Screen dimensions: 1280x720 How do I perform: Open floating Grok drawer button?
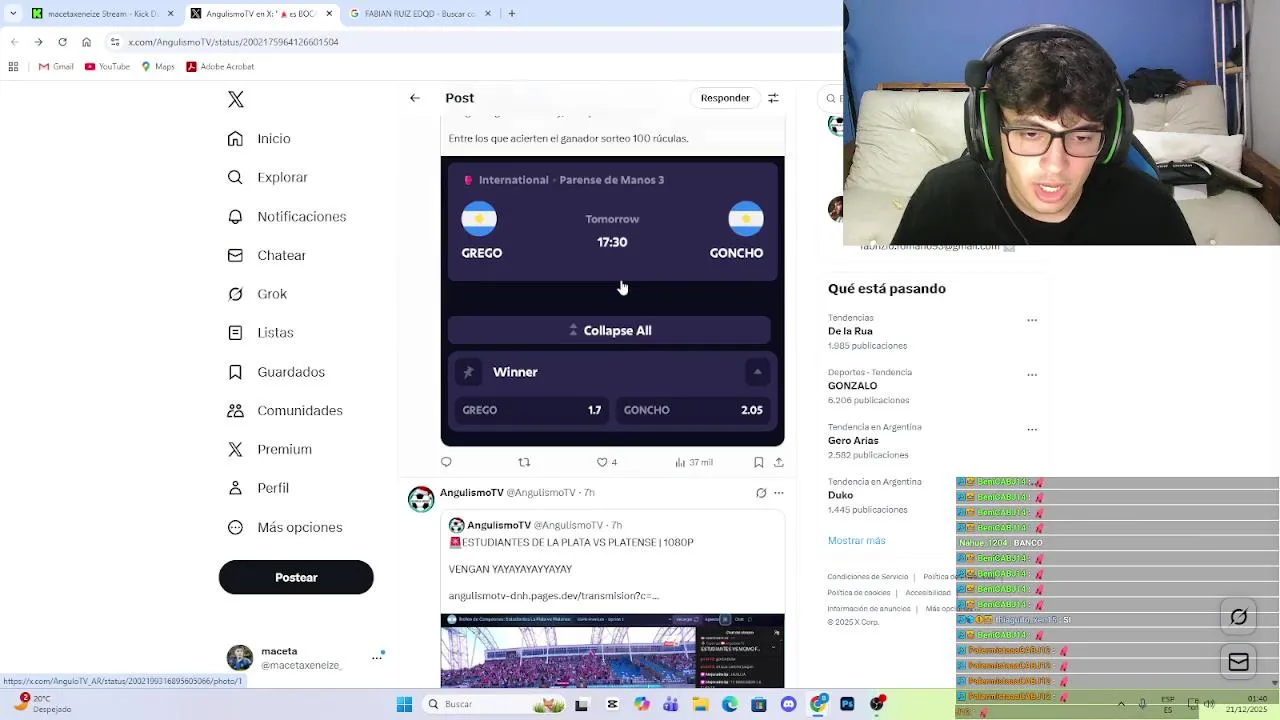1238,617
